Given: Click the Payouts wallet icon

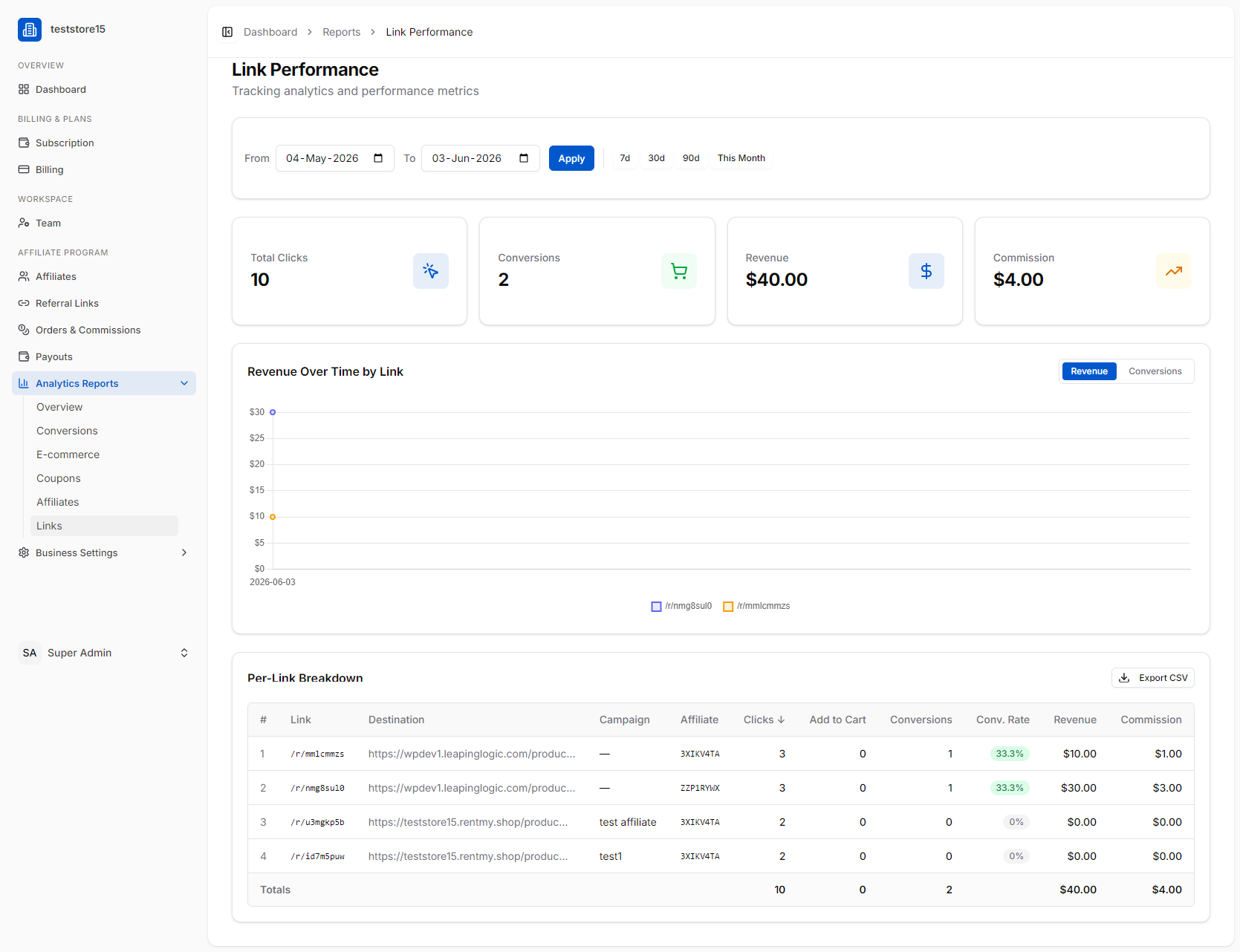Looking at the screenshot, I should tap(24, 356).
